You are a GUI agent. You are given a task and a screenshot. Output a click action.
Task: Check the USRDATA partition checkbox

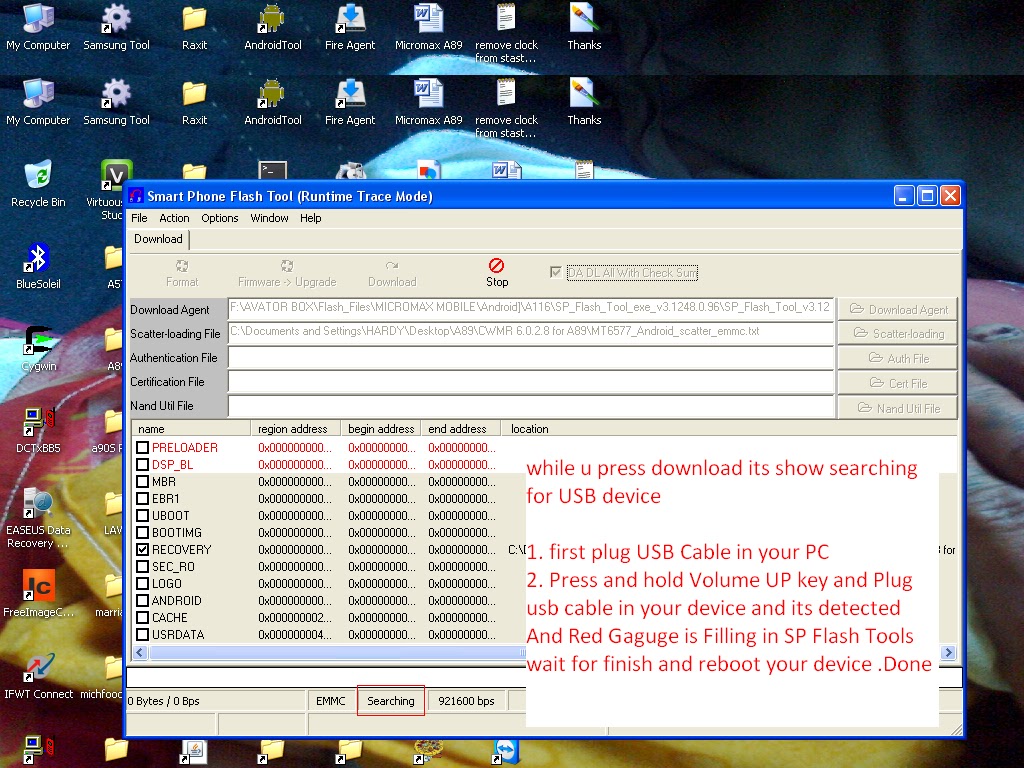[142, 634]
